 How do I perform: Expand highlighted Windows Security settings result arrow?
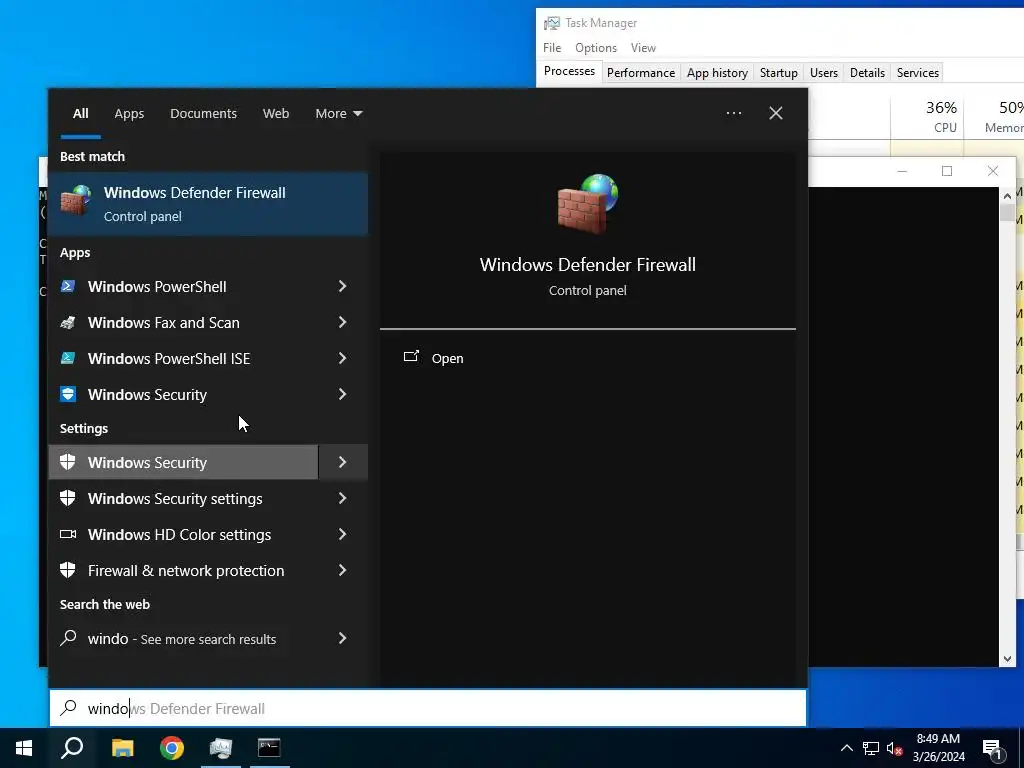343,462
